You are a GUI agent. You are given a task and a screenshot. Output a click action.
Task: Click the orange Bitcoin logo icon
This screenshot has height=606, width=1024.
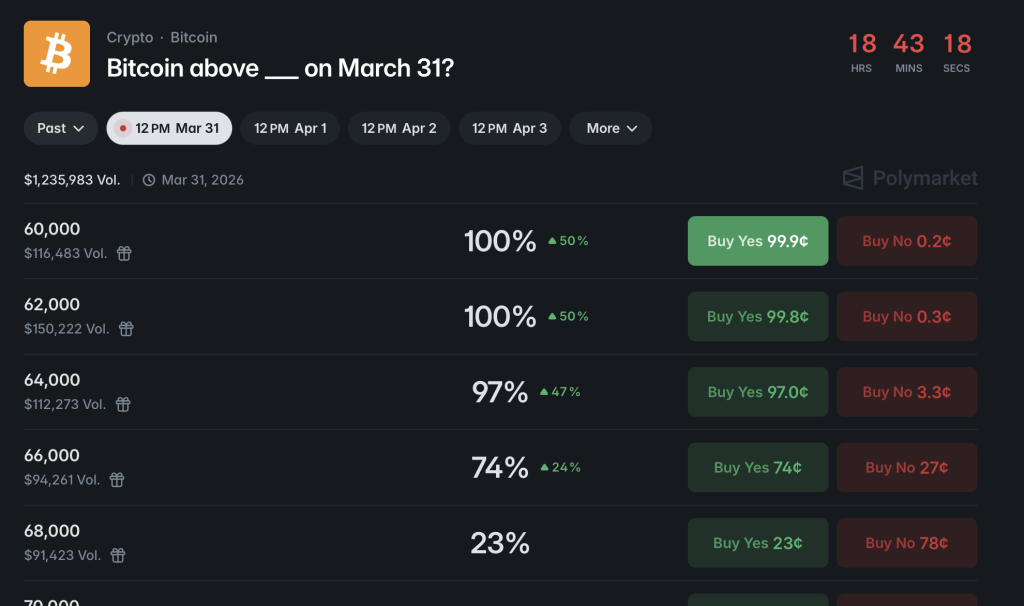click(57, 54)
